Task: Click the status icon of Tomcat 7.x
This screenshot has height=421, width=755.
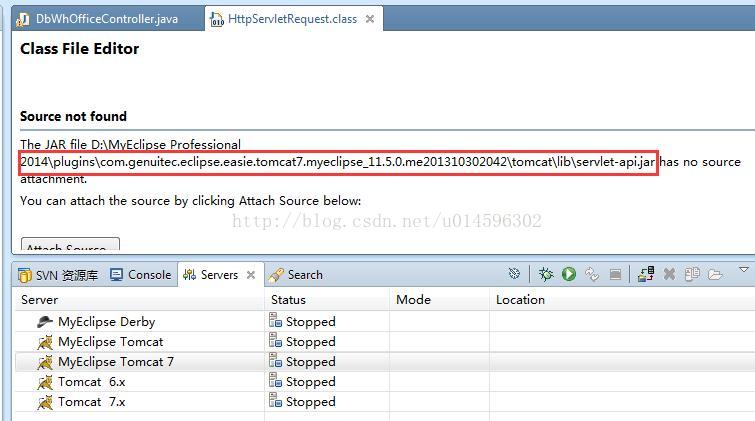Action: (275, 400)
